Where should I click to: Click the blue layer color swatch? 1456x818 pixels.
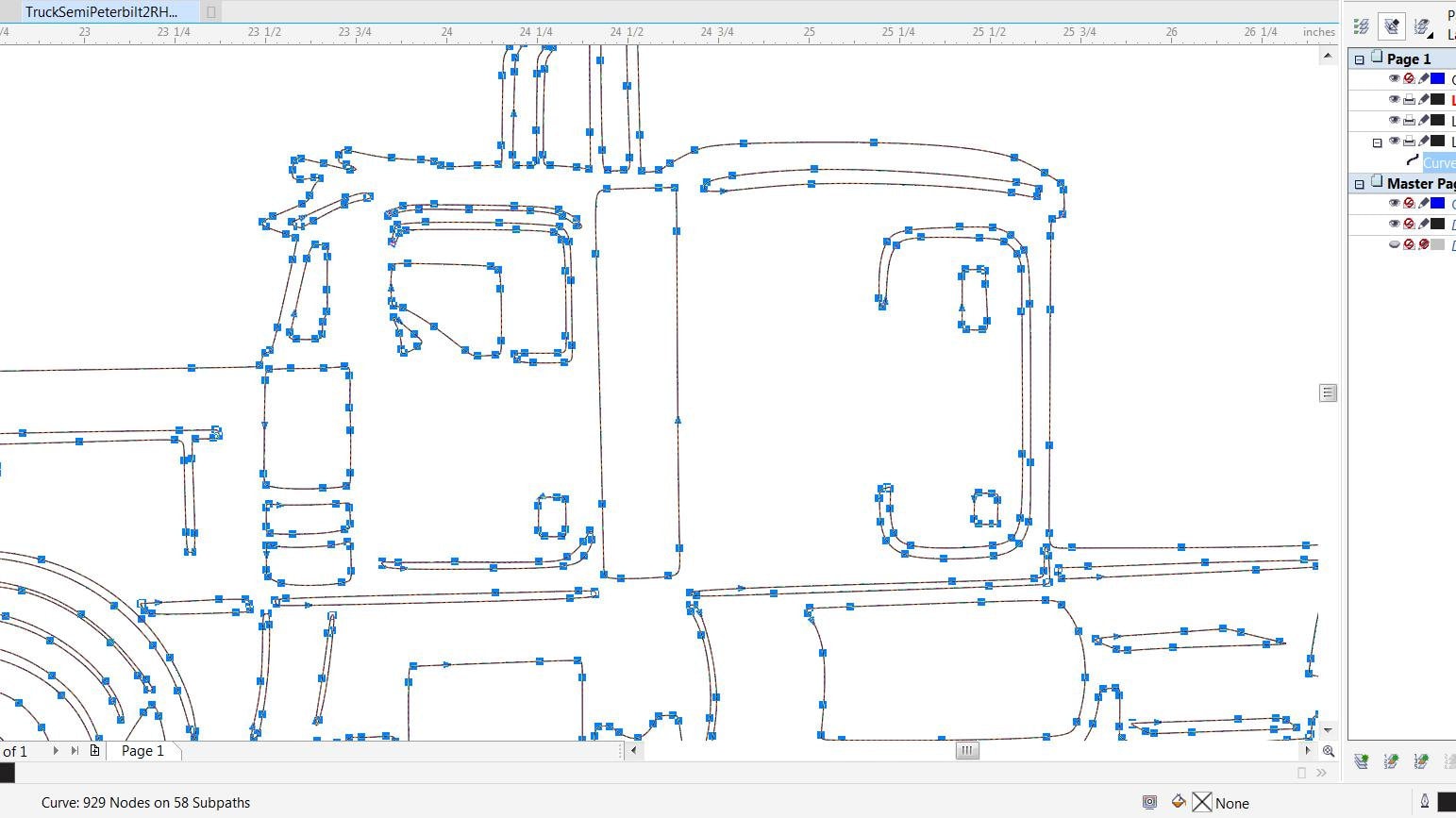[1435, 77]
